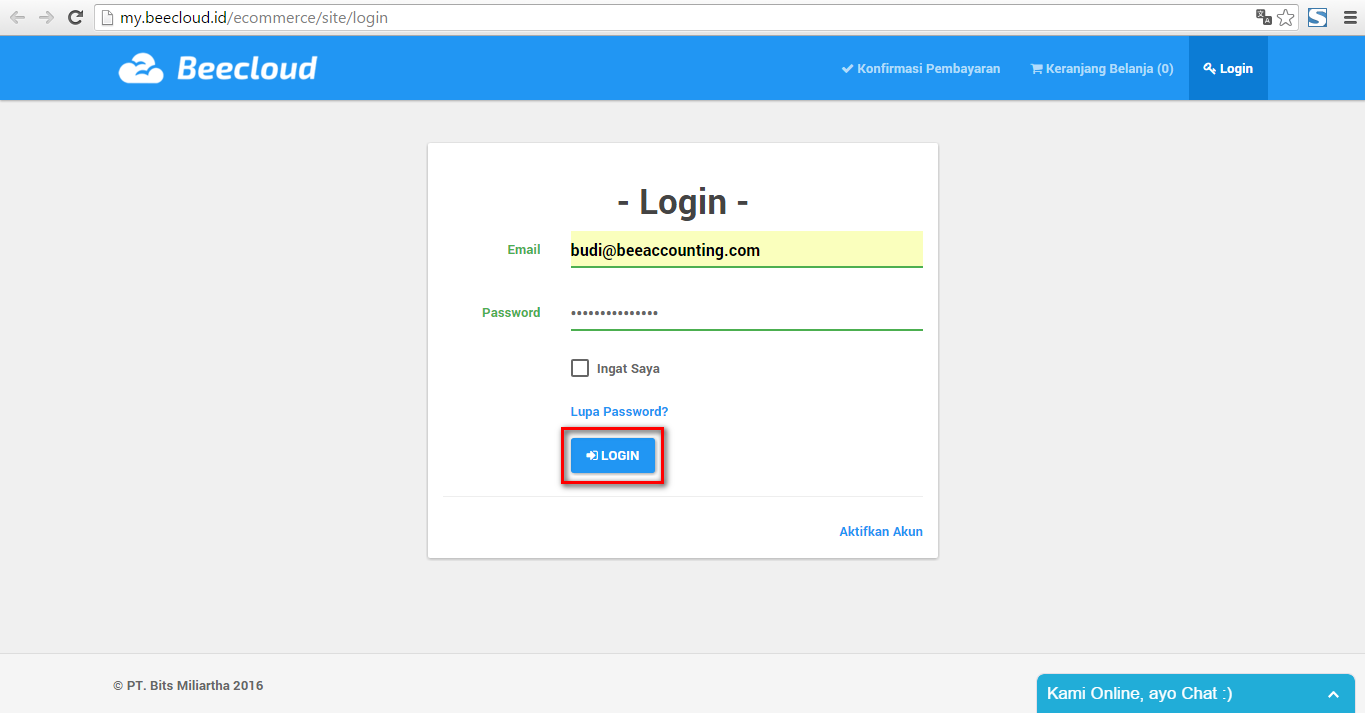Click the browser back arrow
1365x713 pixels.
tap(17, 17)
